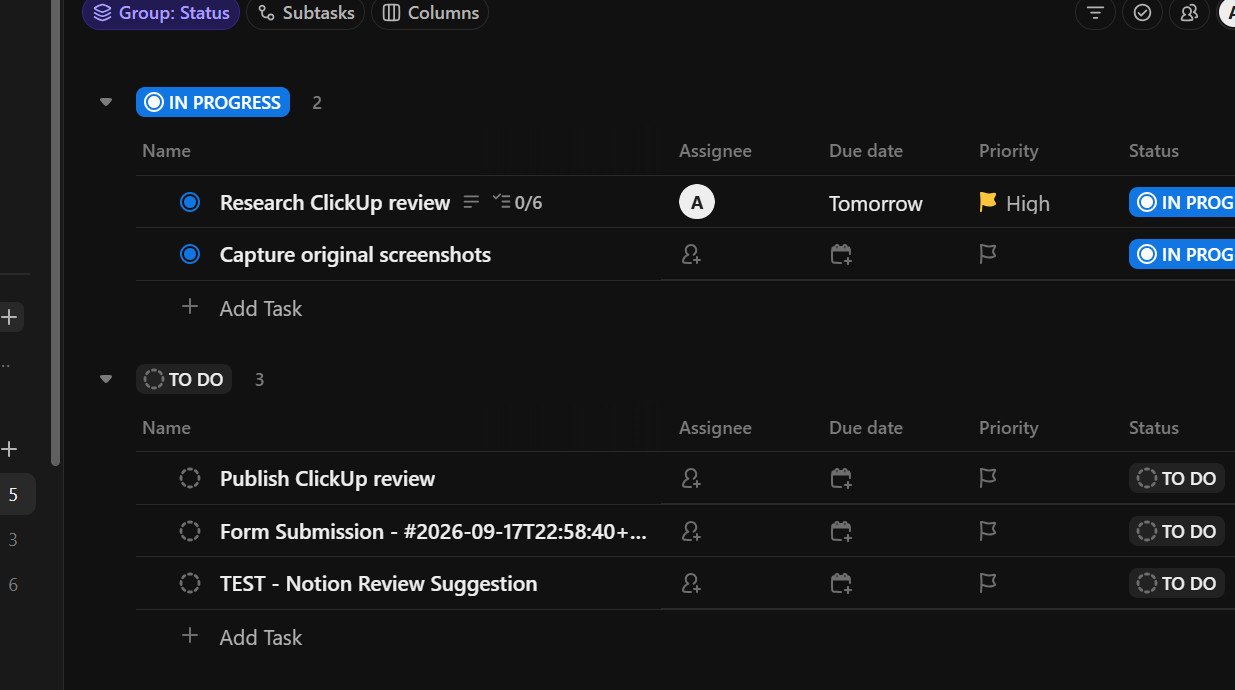Set due date for Form Submission task
This screenshot has height=690, width=1235.
[841, 531]
